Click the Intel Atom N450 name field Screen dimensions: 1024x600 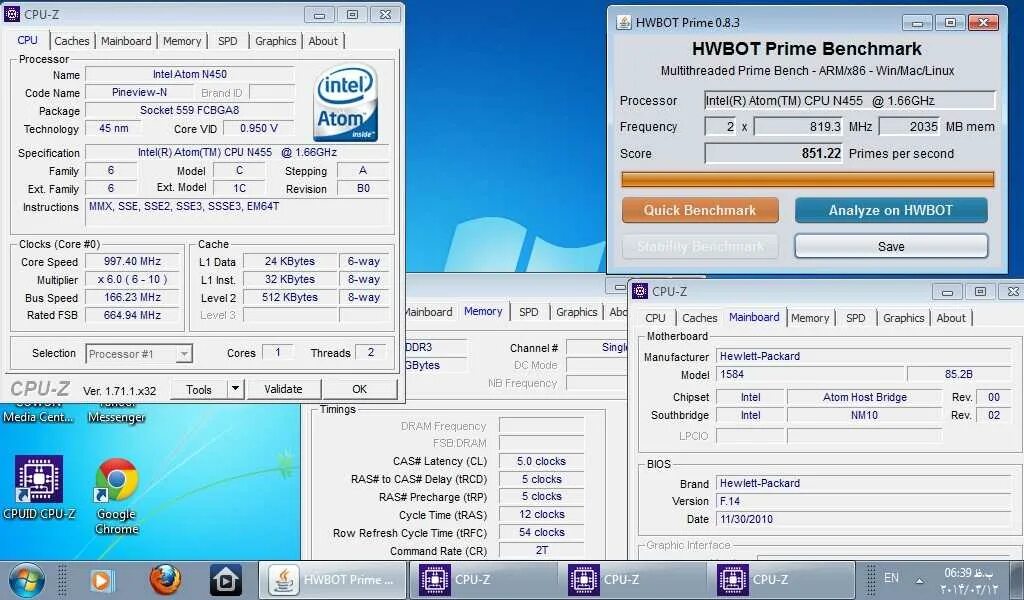click(x=190, y=74)
